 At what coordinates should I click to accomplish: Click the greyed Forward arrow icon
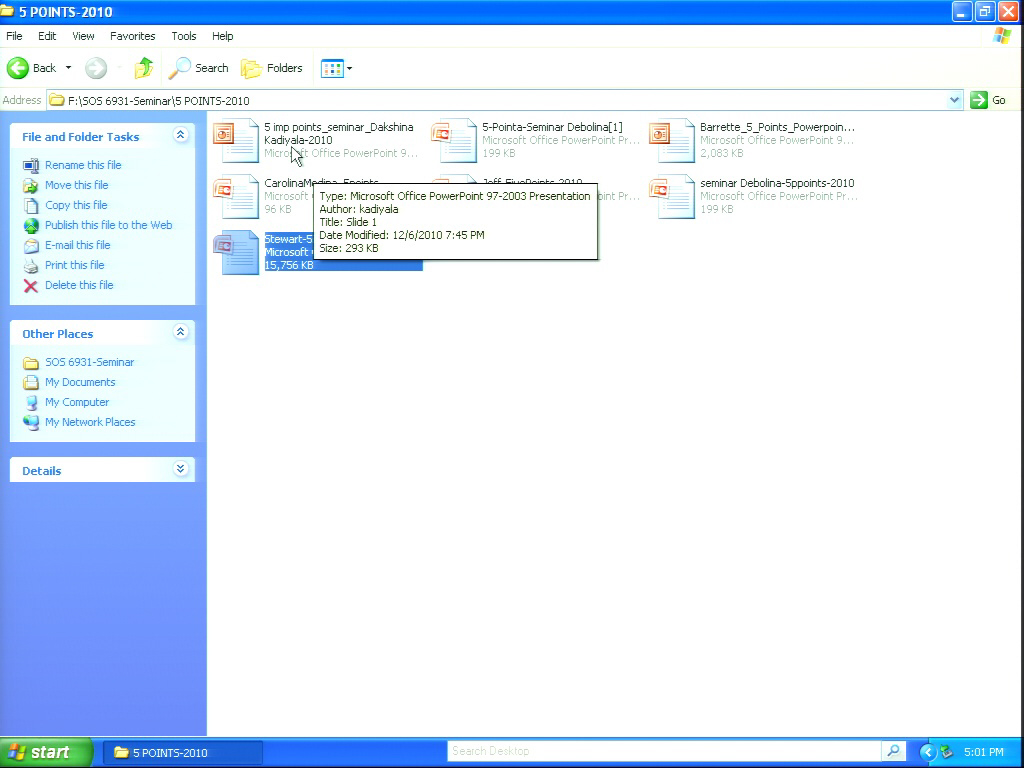pyautogui.click(x=96, y=68)
